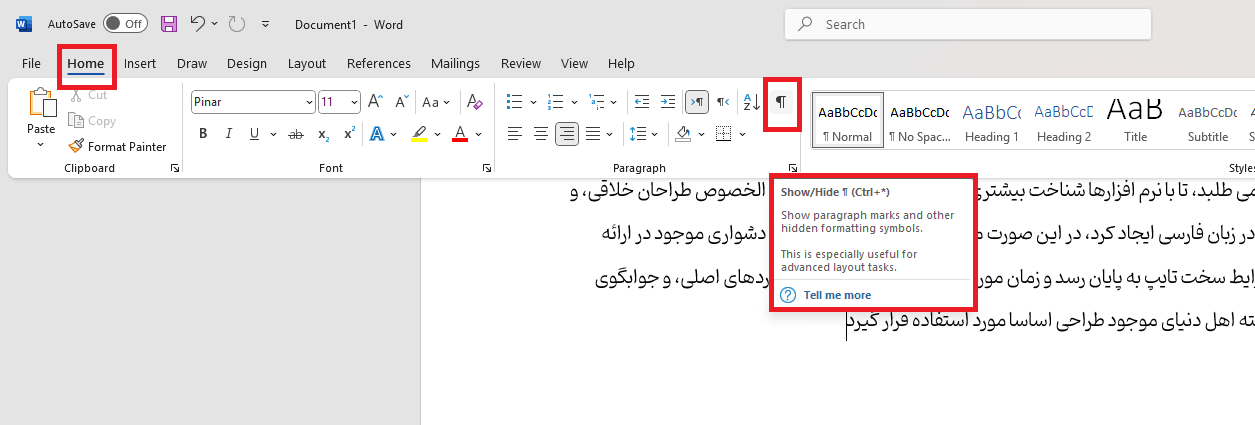This screenshot has height=425, width=1255.
Task: Switch to the Draw tab
Action: pos(192,63)
